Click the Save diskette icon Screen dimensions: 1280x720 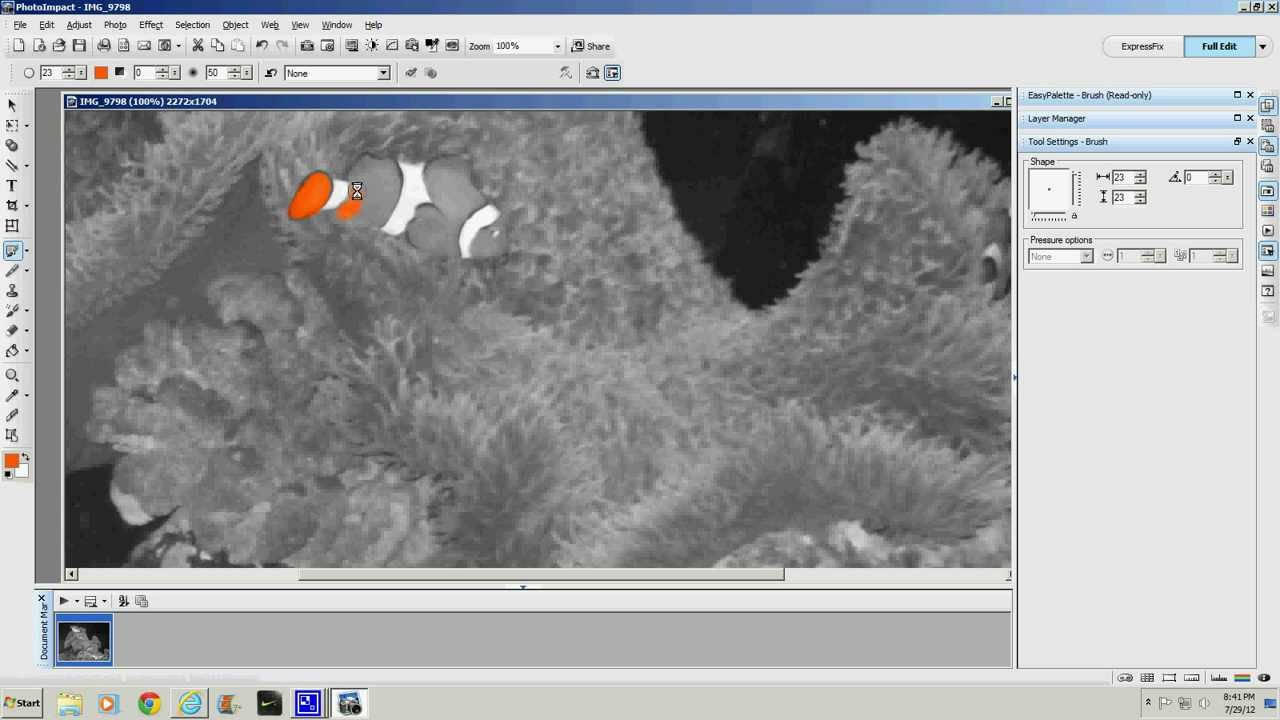coord(79,46)
